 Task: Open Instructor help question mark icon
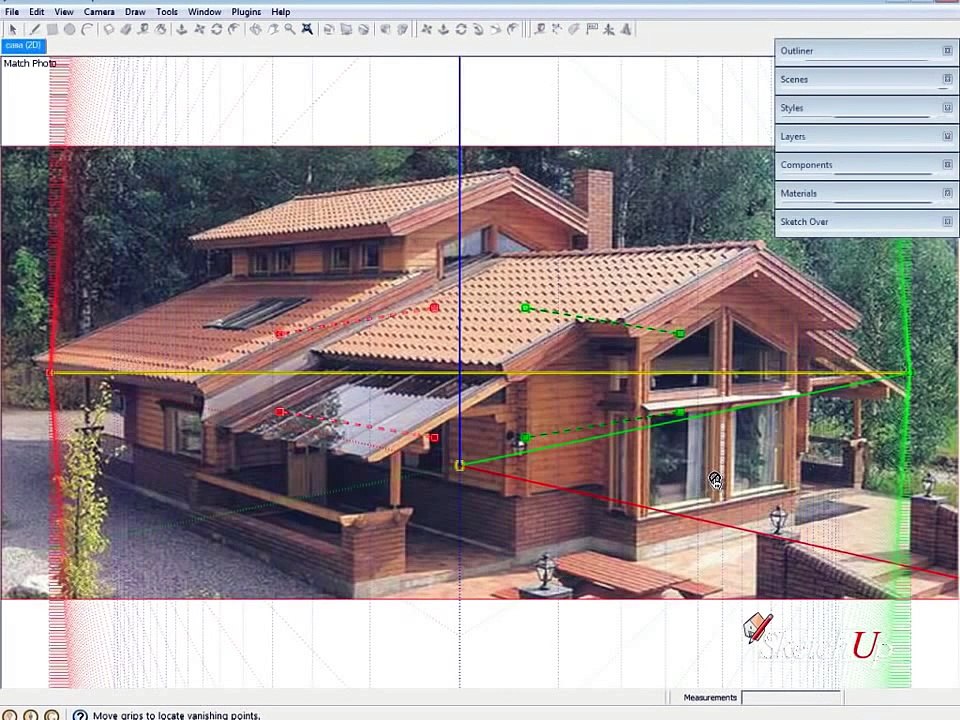pyautogui.click(x=80, y=714)
